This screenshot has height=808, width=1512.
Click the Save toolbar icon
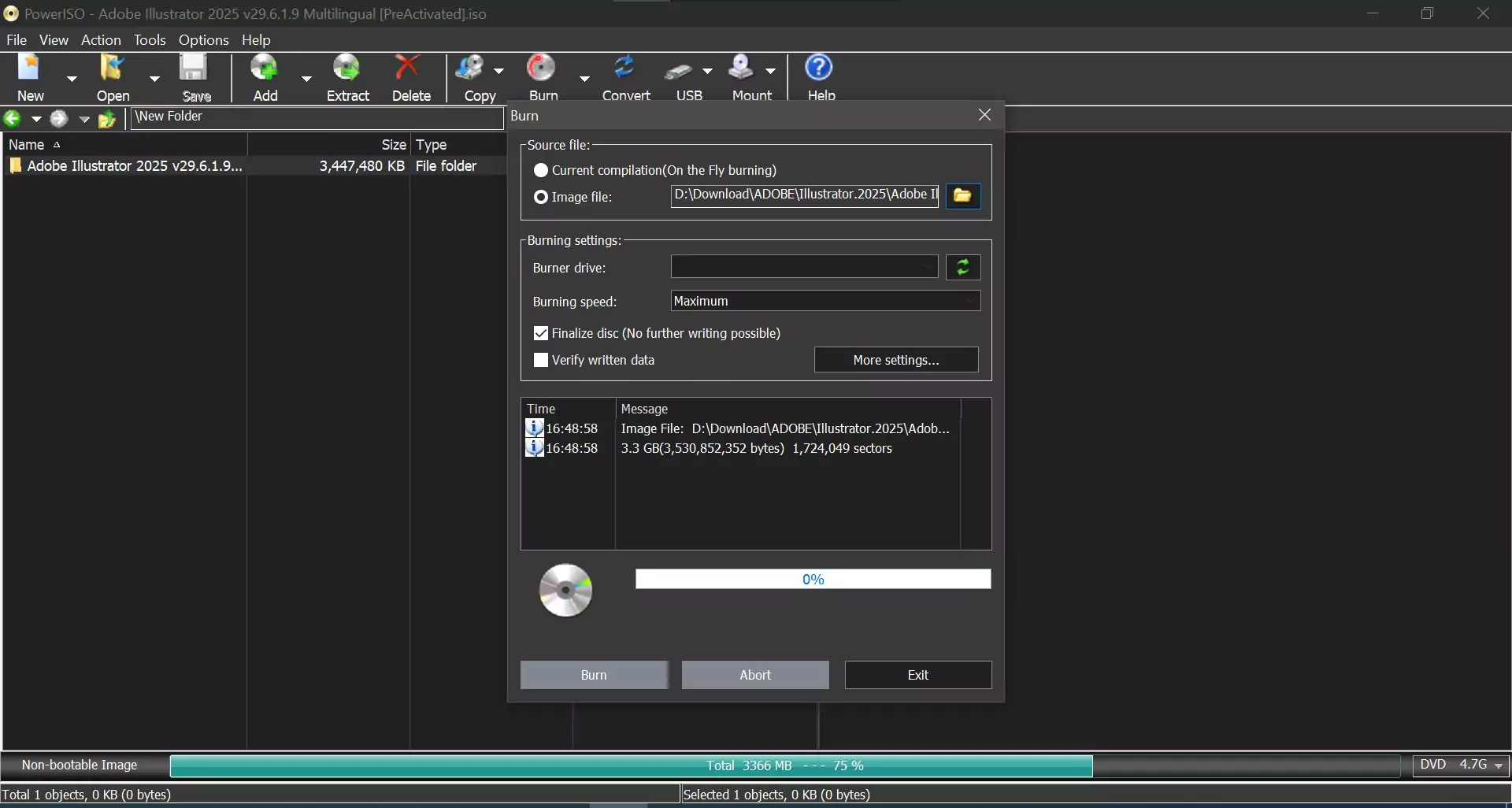[x=194, y=69]
